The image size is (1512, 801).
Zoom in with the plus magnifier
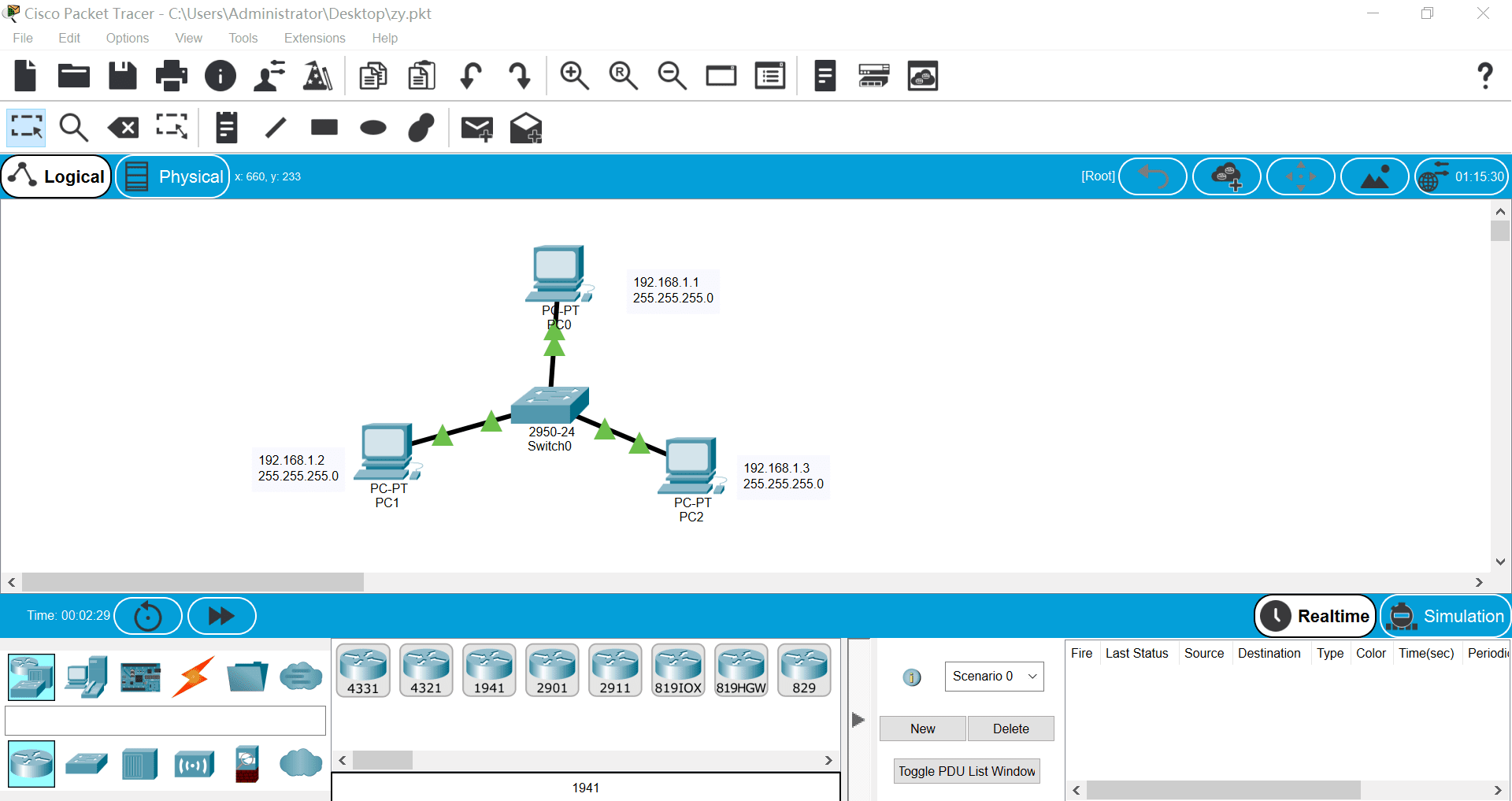(574, 76)
